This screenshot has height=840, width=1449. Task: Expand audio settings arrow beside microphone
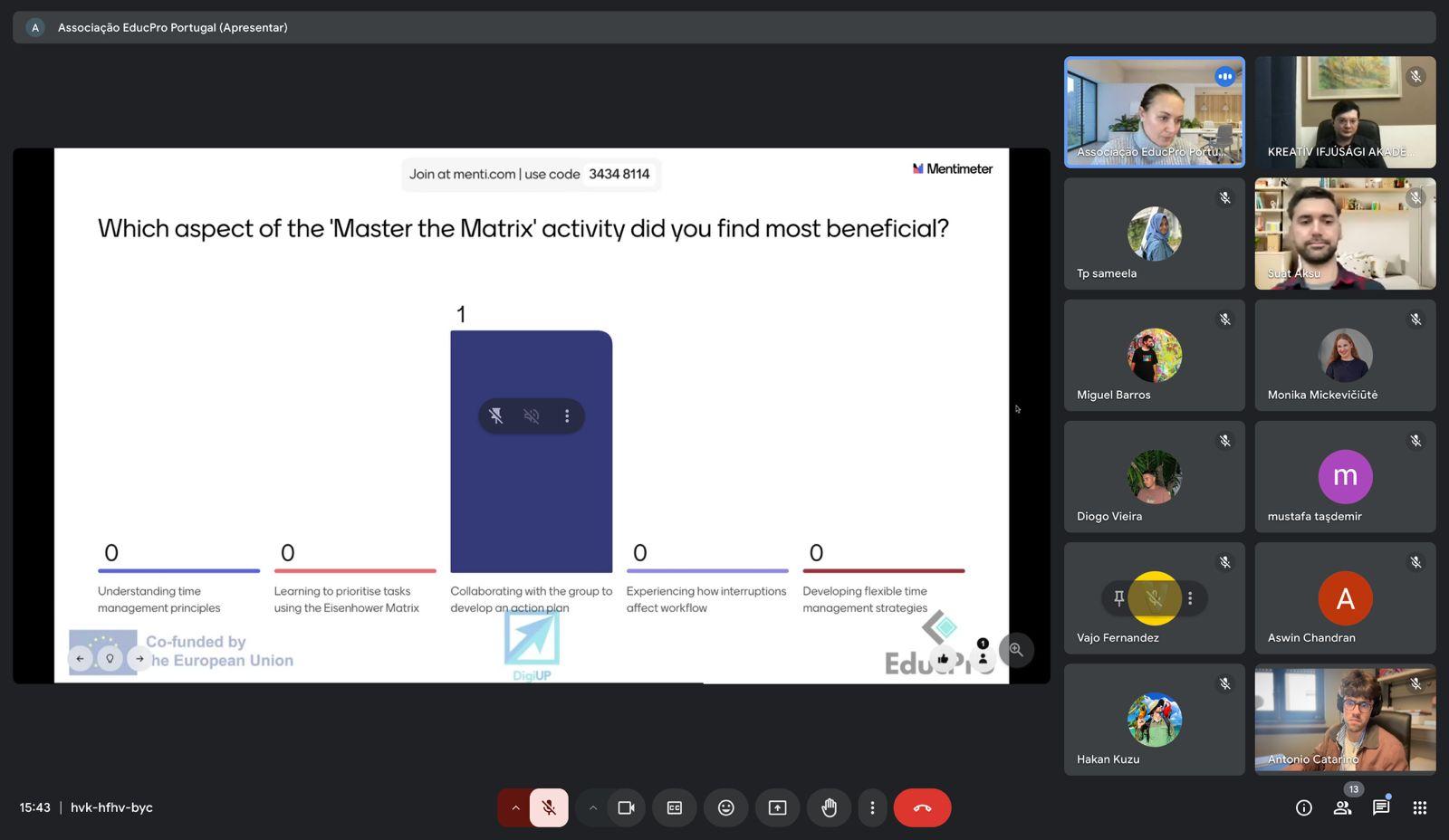point(515,807)
